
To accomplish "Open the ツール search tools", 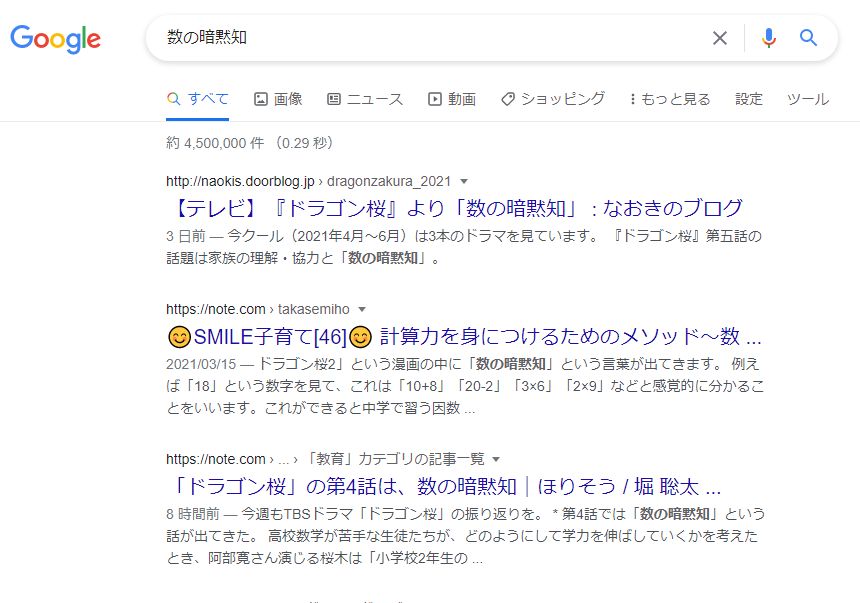I will click(x=808, y=99).
